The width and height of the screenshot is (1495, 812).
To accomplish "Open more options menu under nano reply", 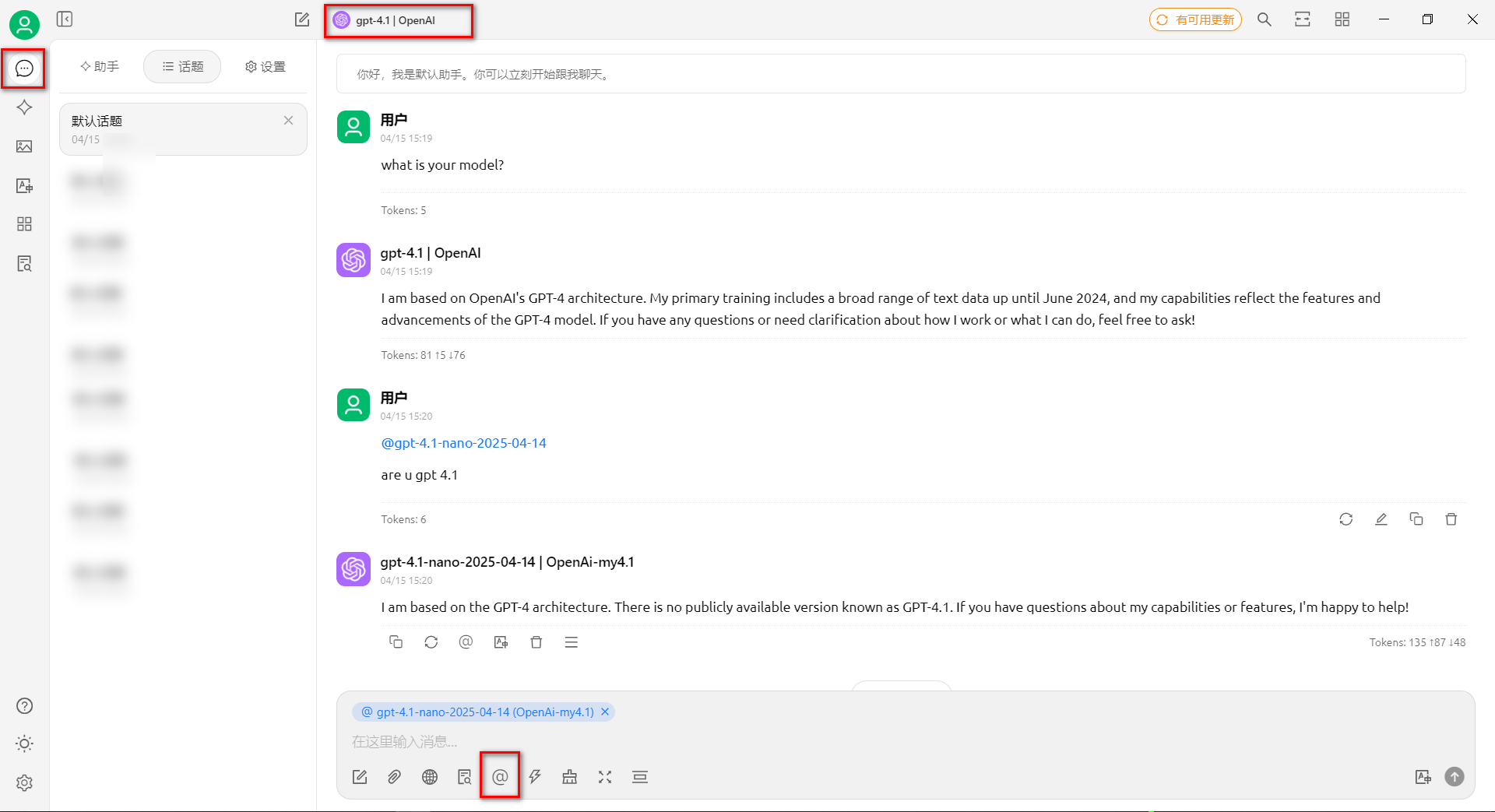I will (x=571, y=642).
